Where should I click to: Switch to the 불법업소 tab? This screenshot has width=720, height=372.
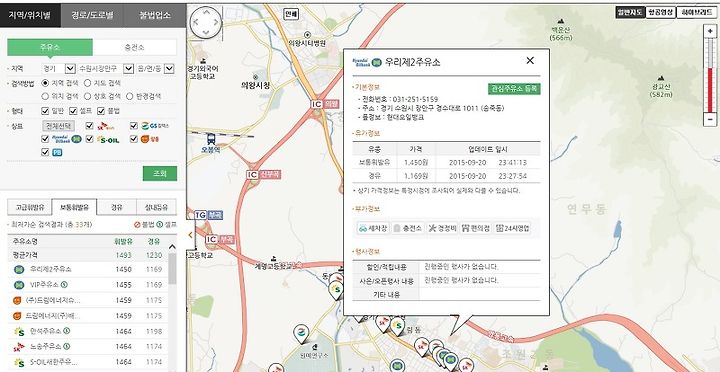pyautogui.click(x=155, y=15)
